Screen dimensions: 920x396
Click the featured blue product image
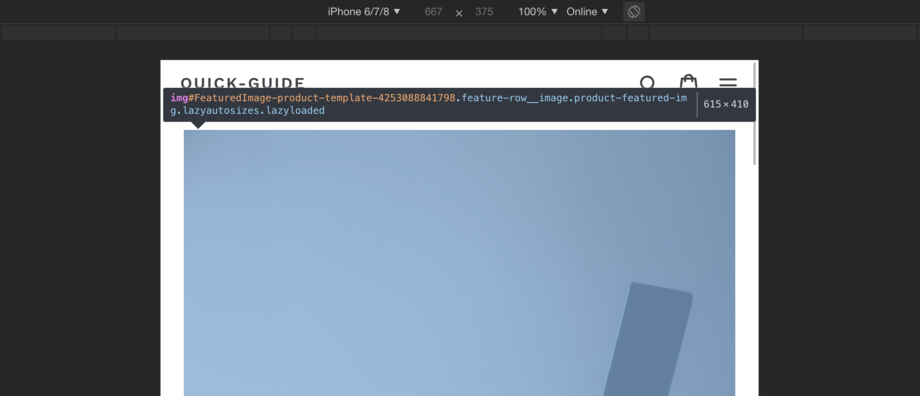tap(459, 263)
